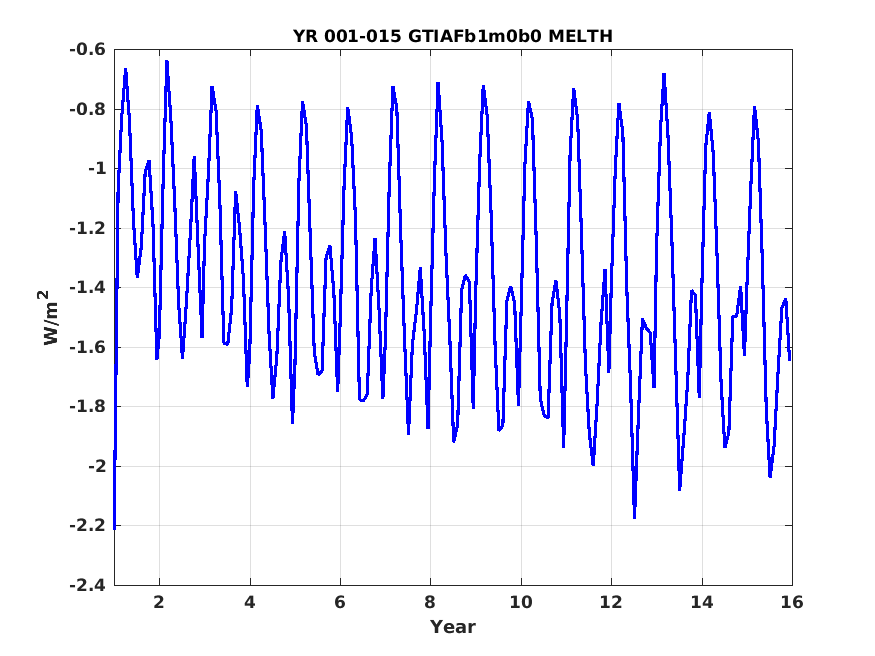The width and height of the screenshot is (875, 656).
Task: Click the 'W/m2' y-axis label
Action: pyautogui.click(x=50, y=317)
